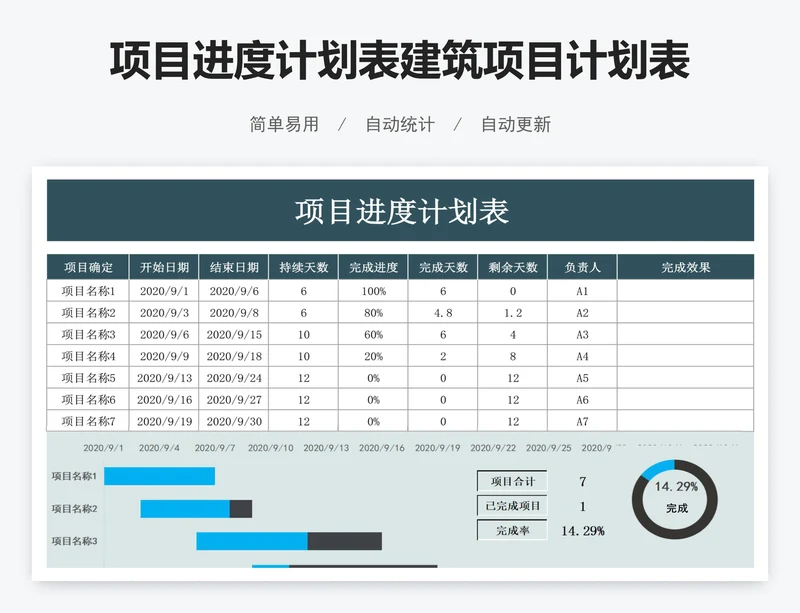Click the 60% progress cell
Screen dimensions: 800x613
tap(373, 334)
